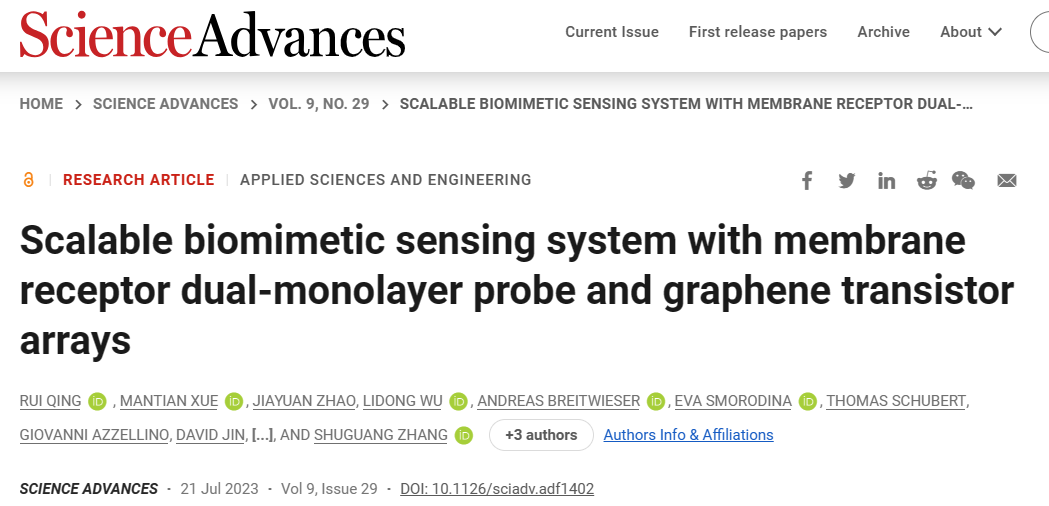Open Shuguang Zhang's ORCID iD icon
This screenshot has width=1049, height=506.
464,435
